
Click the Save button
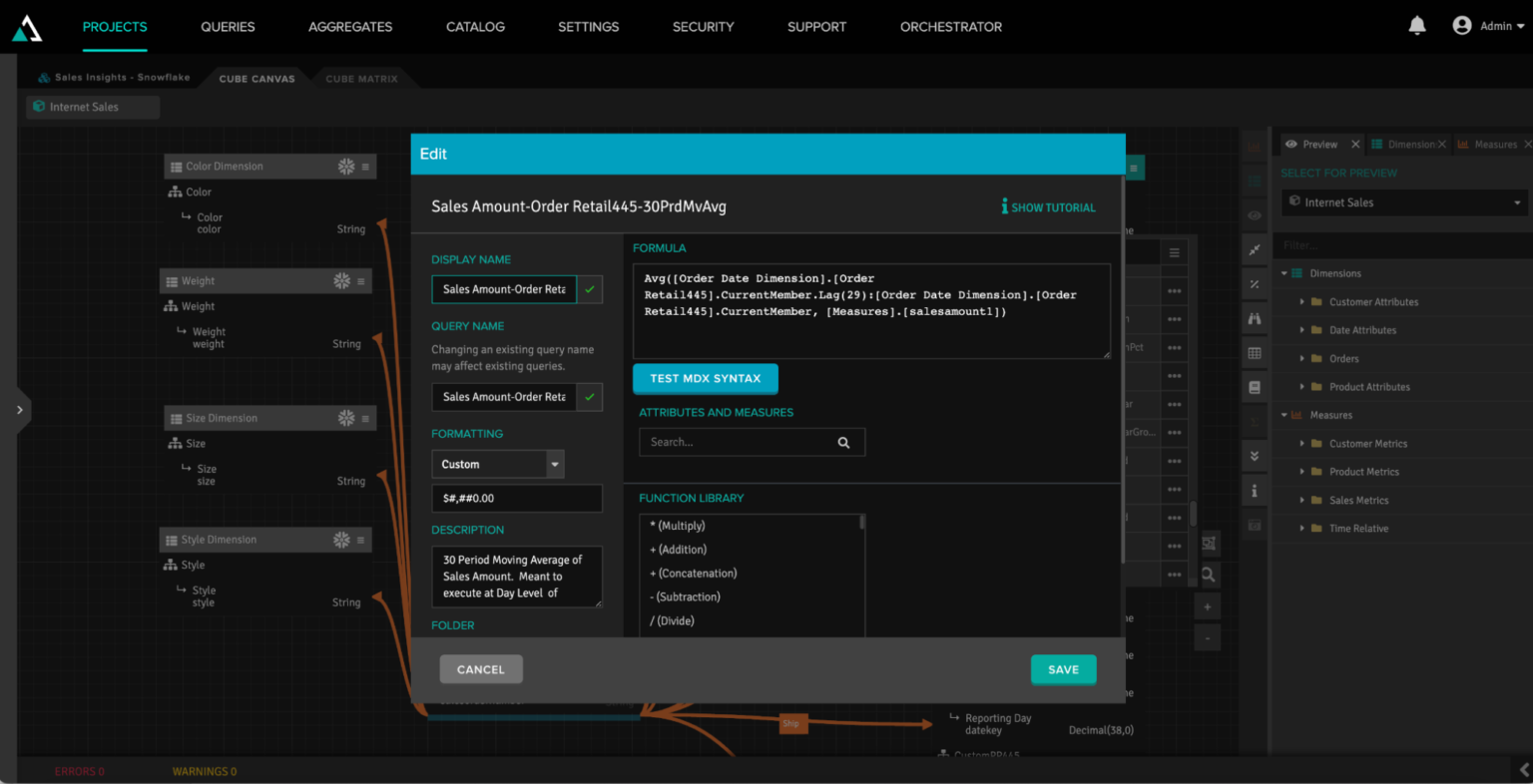(1064, 669)
